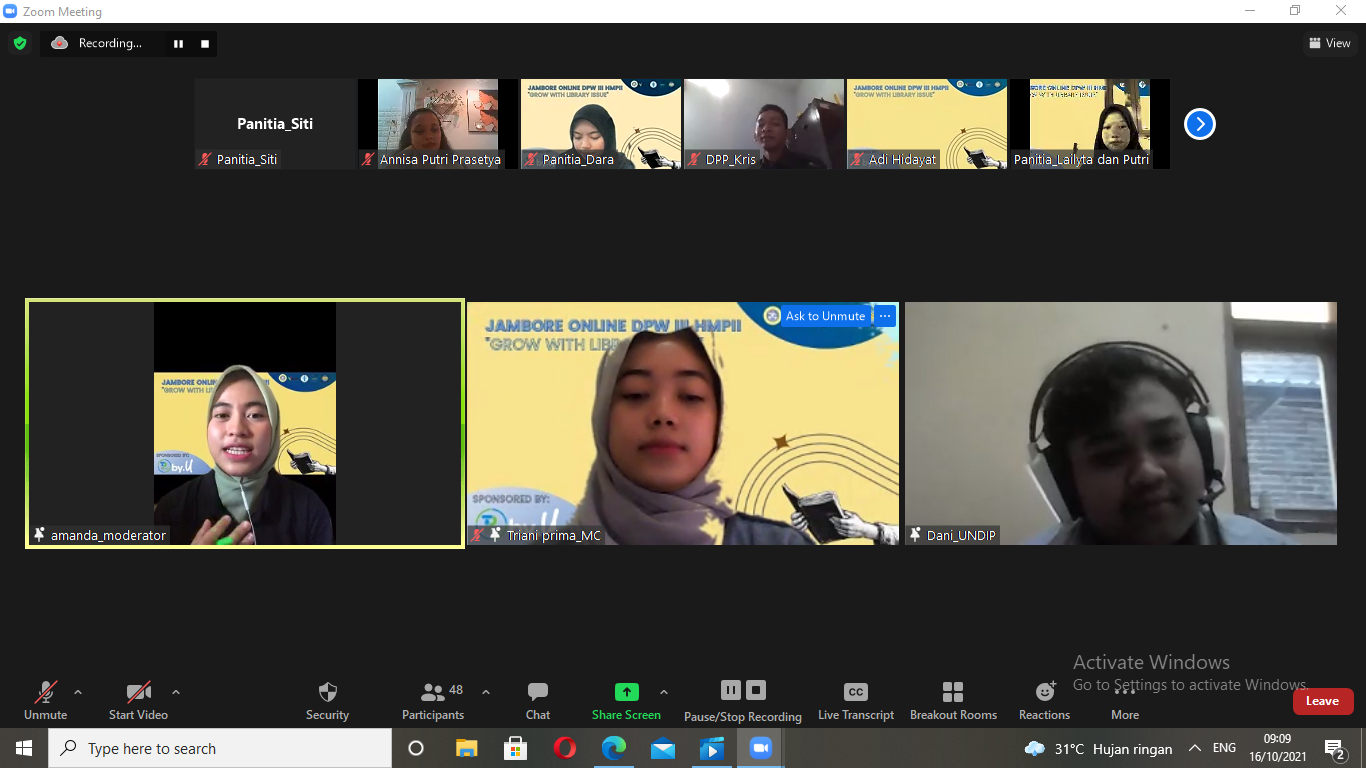Open the Security shield icon
Screen dimensions: 1366x768
[327, 693]
